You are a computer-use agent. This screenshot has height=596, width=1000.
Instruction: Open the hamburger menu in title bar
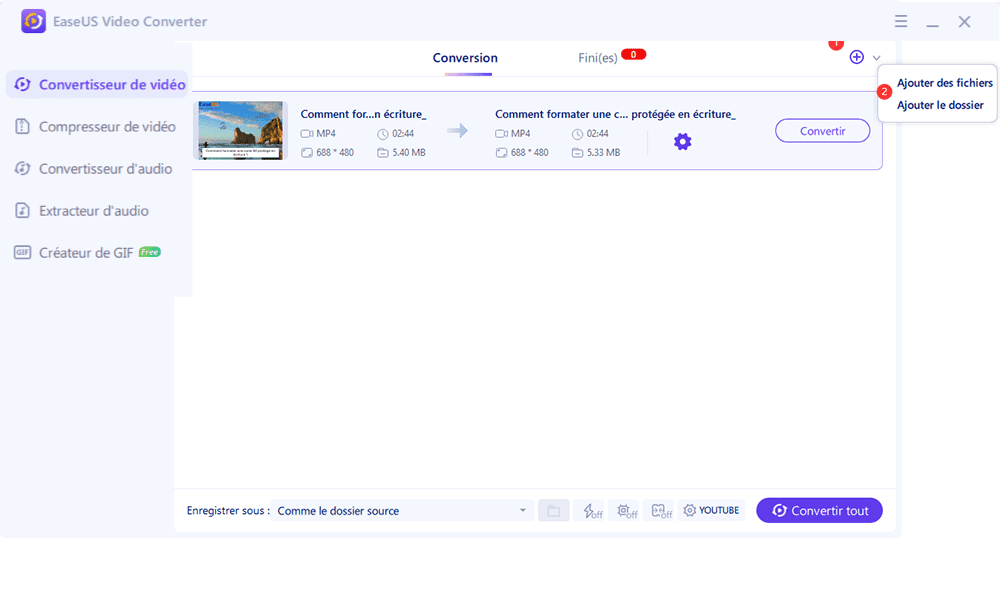tap(901, 21)
